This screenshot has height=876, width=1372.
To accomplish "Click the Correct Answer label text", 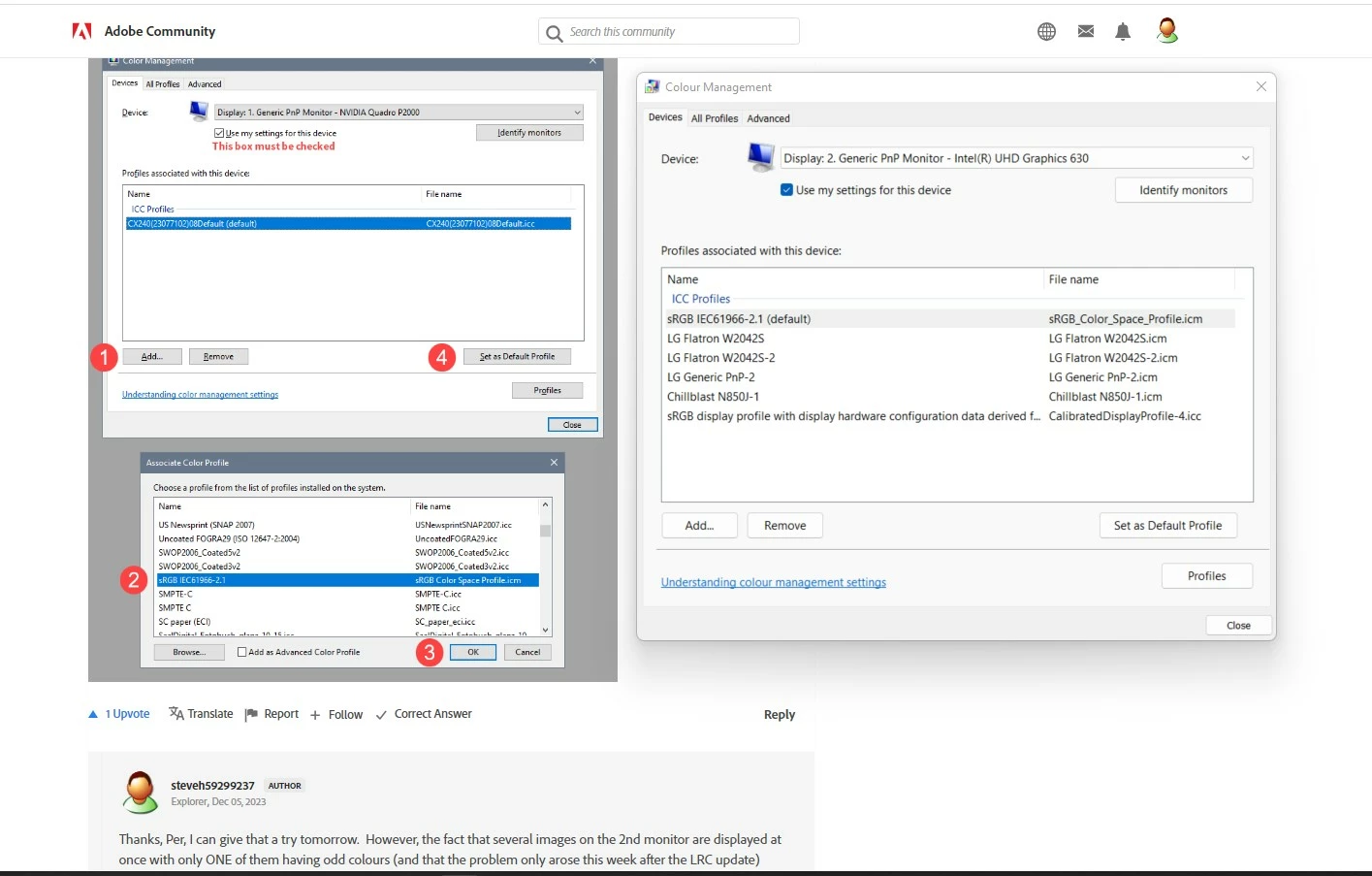I will tap(433, 714).
